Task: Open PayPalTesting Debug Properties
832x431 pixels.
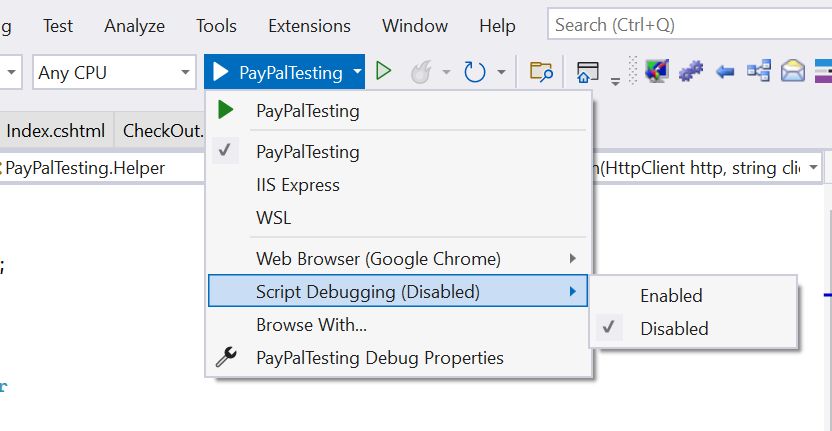Action: pyautogui.click(x=398, y=357)
